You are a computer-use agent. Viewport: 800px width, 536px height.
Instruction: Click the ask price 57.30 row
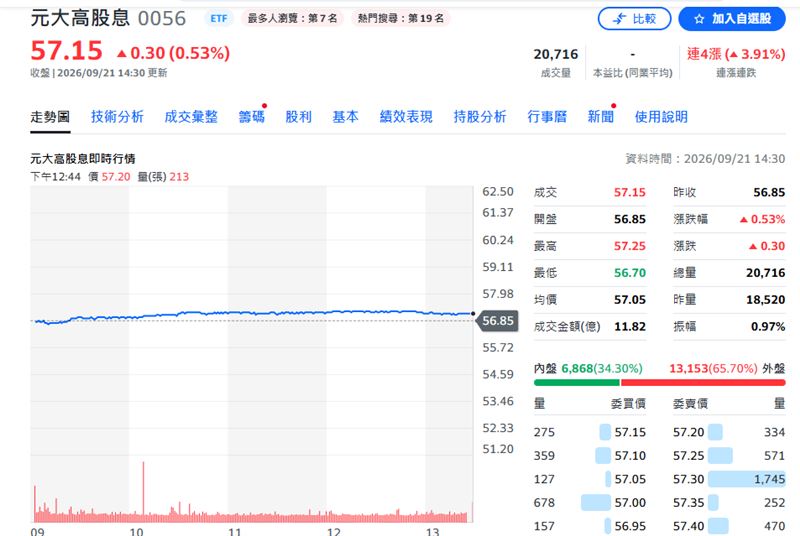(x=729, y=479)
